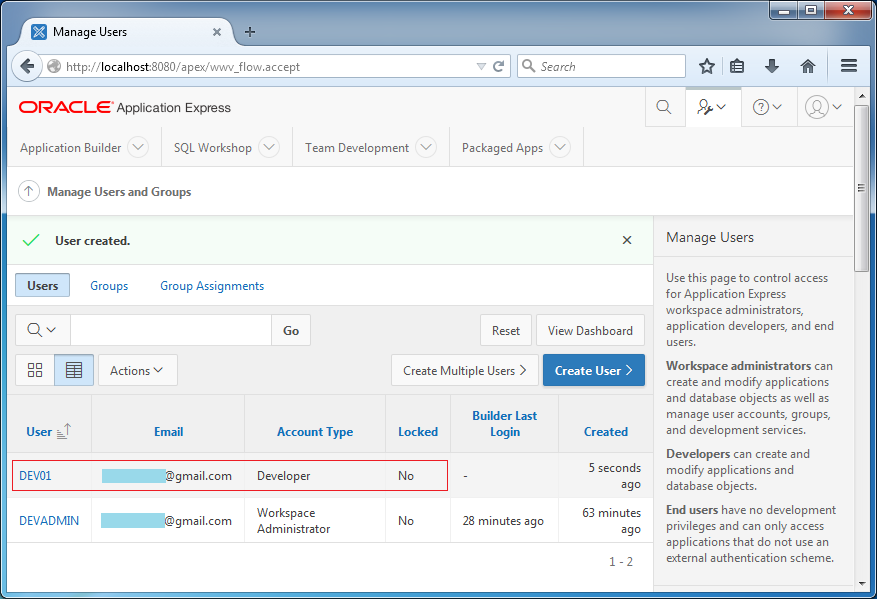
Task: Expand the SQL Workshop dropdown chevron
Action: (269, 147)
